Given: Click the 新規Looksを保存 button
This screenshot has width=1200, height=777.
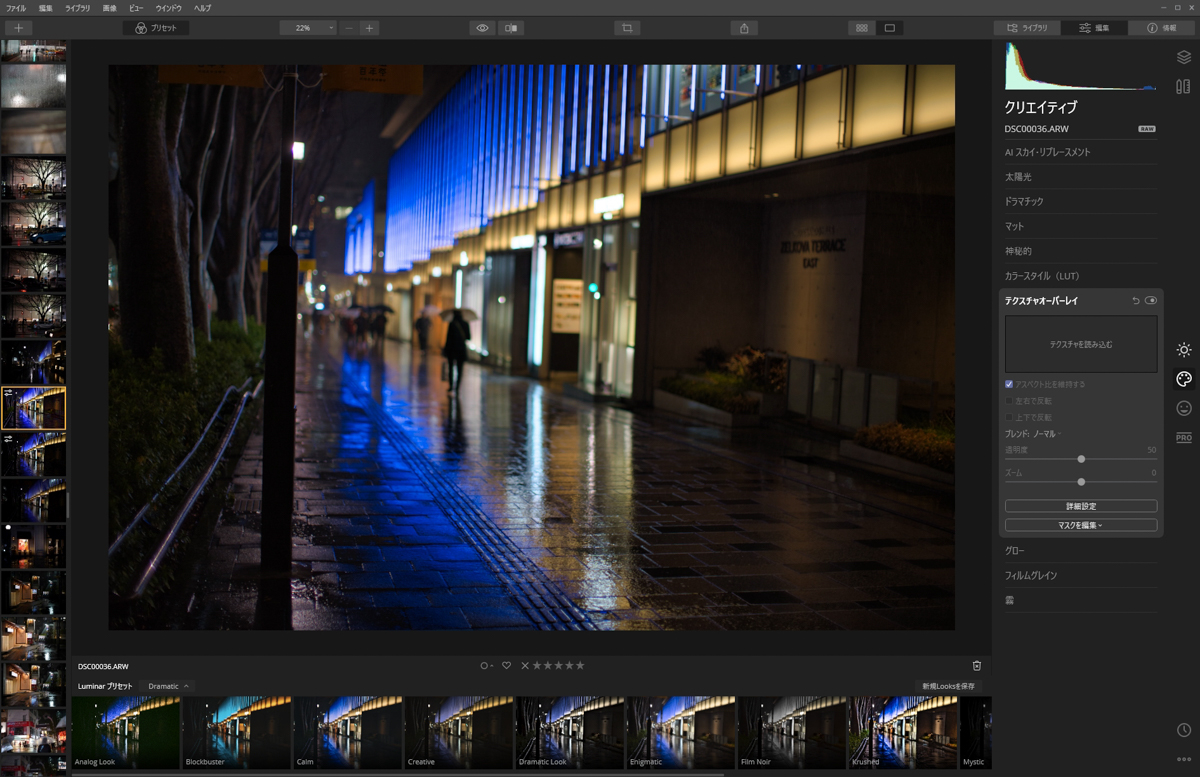Looking at the screenshot, I should (x=948, y=686).
